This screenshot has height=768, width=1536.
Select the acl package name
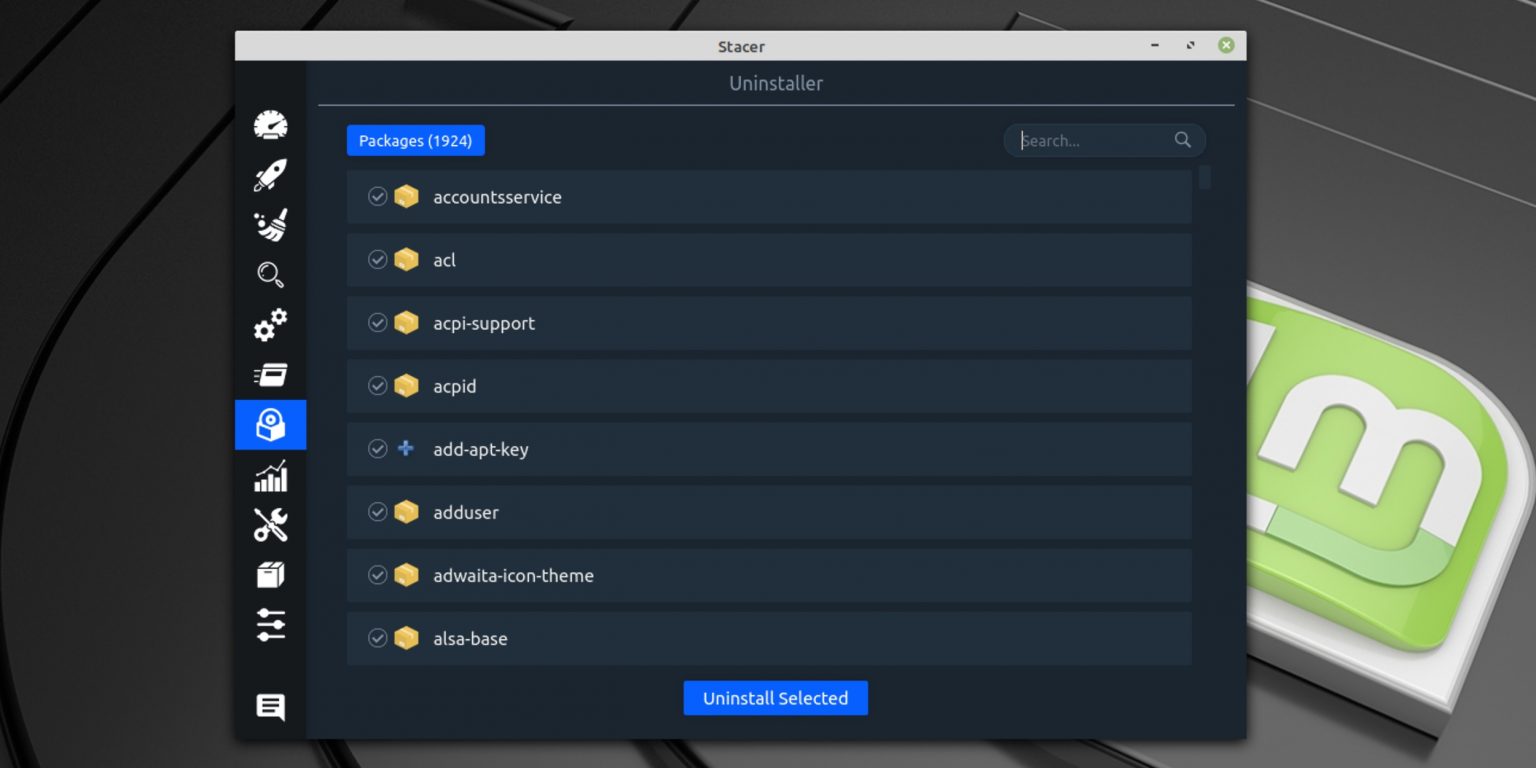[444, 260]
